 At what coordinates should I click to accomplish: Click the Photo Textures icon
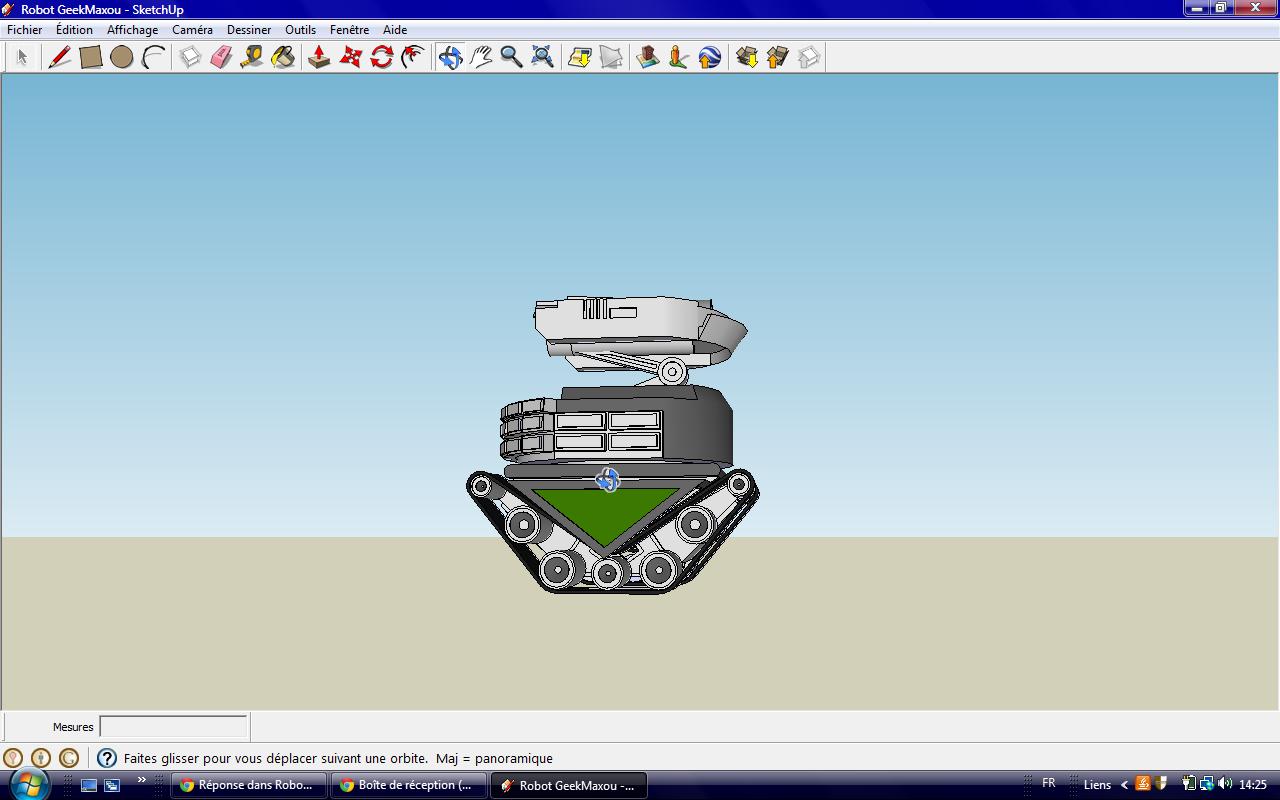tap(678, 57)
